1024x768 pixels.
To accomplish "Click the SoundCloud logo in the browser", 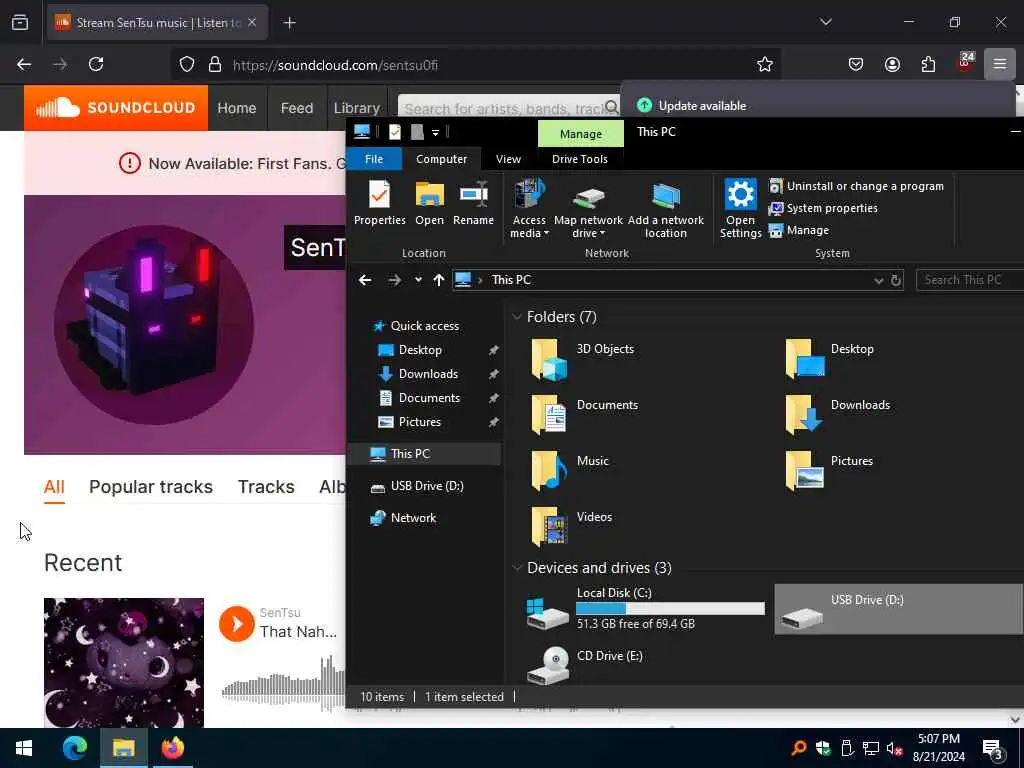I will coord(116,108).
